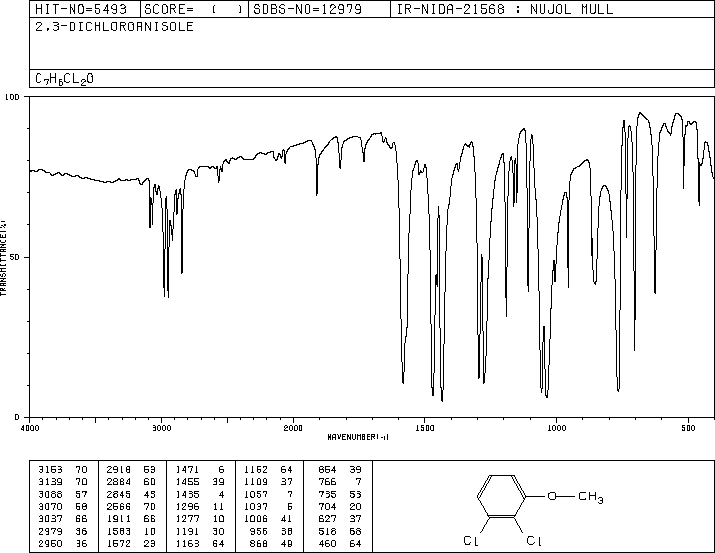Click the x-axis tick label '3000'
This screenshot has height=553, width=715.
point(161,428)
